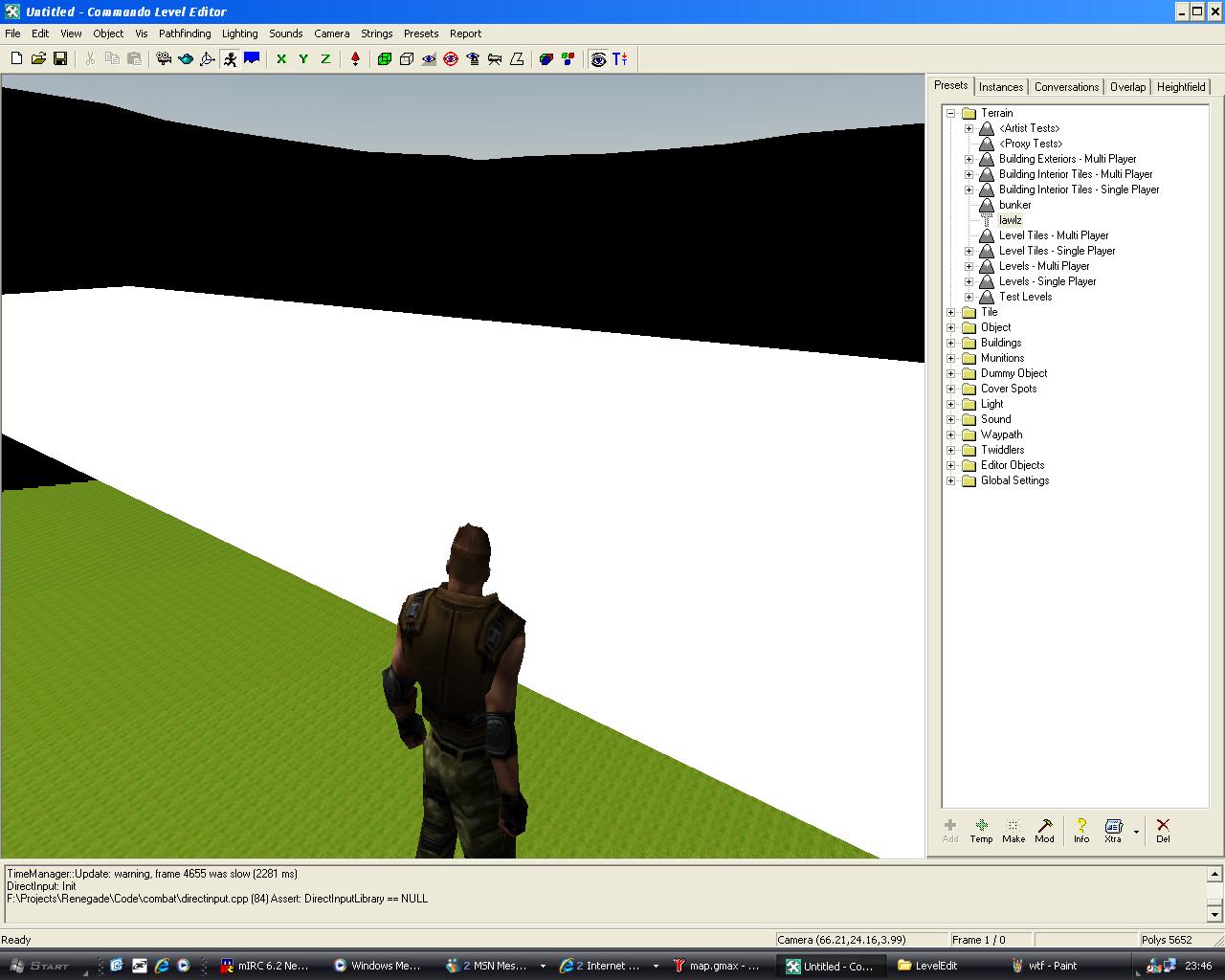
Task: Select the lawlz terrain preset
Action: [x=1010, y=220]
